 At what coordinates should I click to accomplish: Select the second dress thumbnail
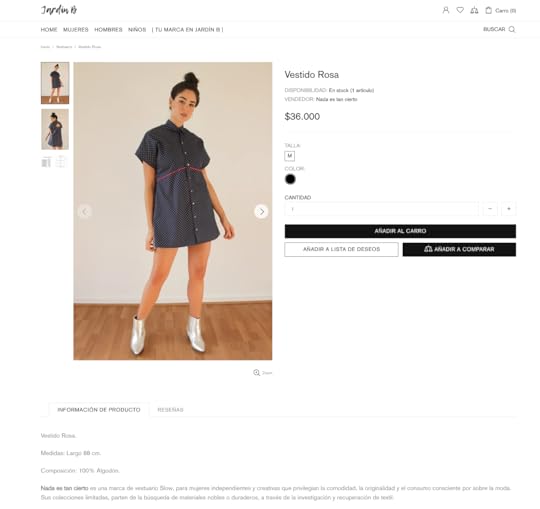(x=55, y=129)
